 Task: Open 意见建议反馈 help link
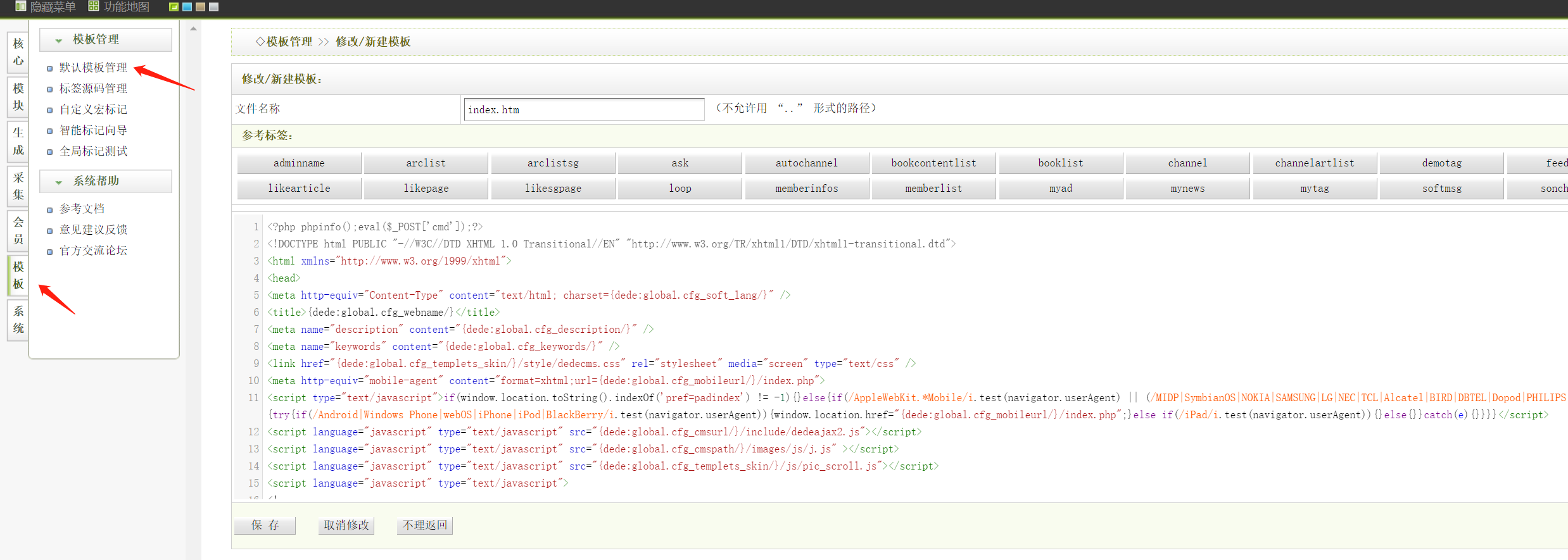93,230
